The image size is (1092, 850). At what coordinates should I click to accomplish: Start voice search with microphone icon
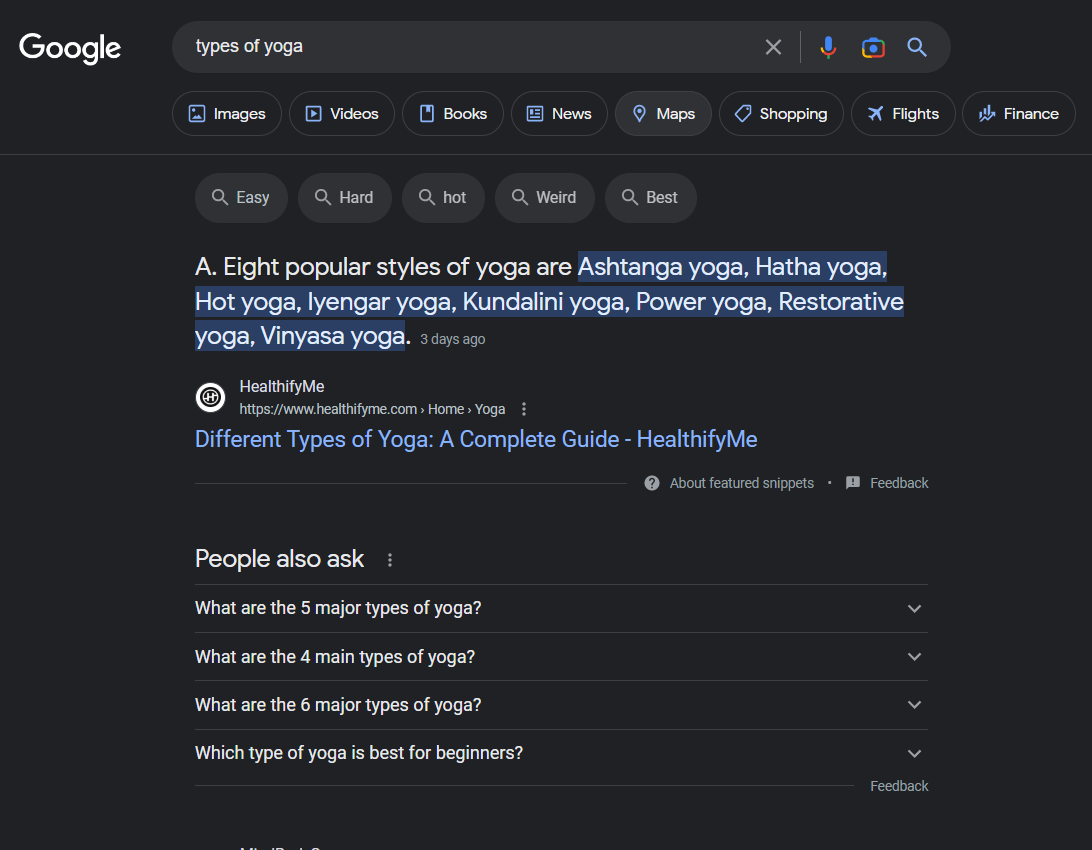828,47
